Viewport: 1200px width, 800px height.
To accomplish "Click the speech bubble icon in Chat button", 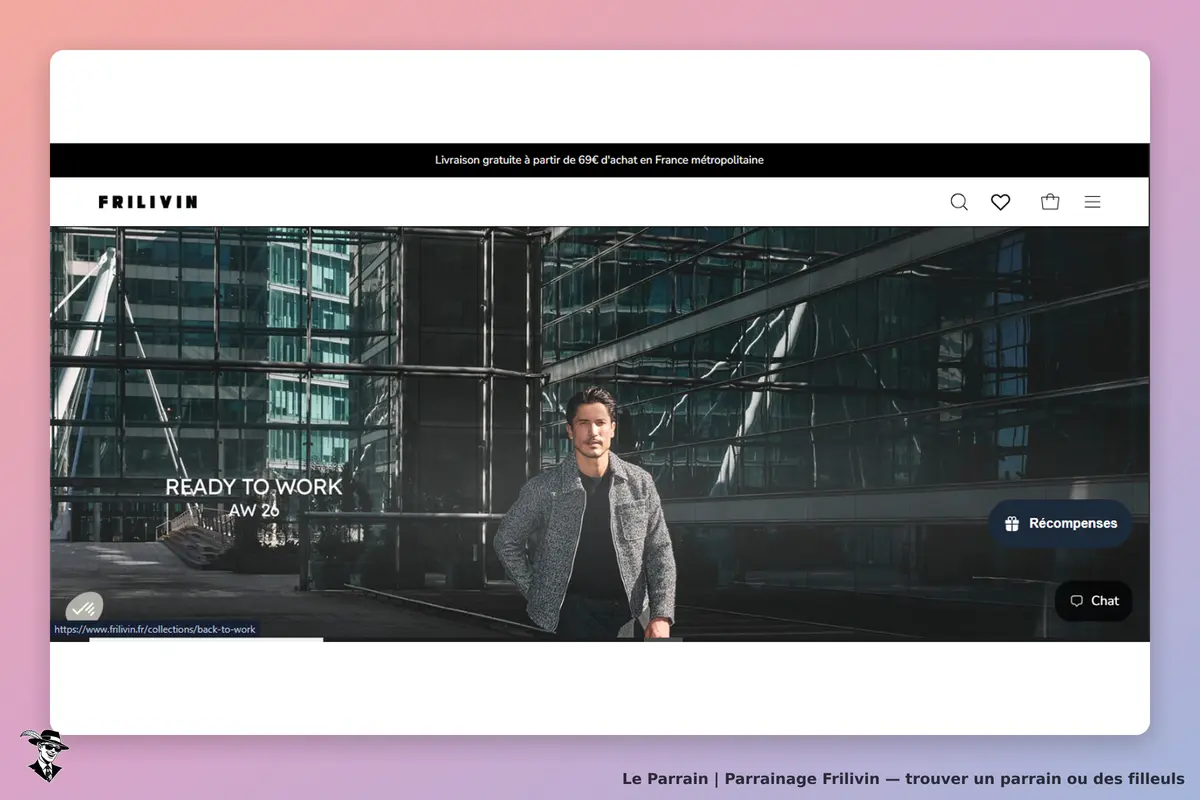I will click(x=1076, y=601).
